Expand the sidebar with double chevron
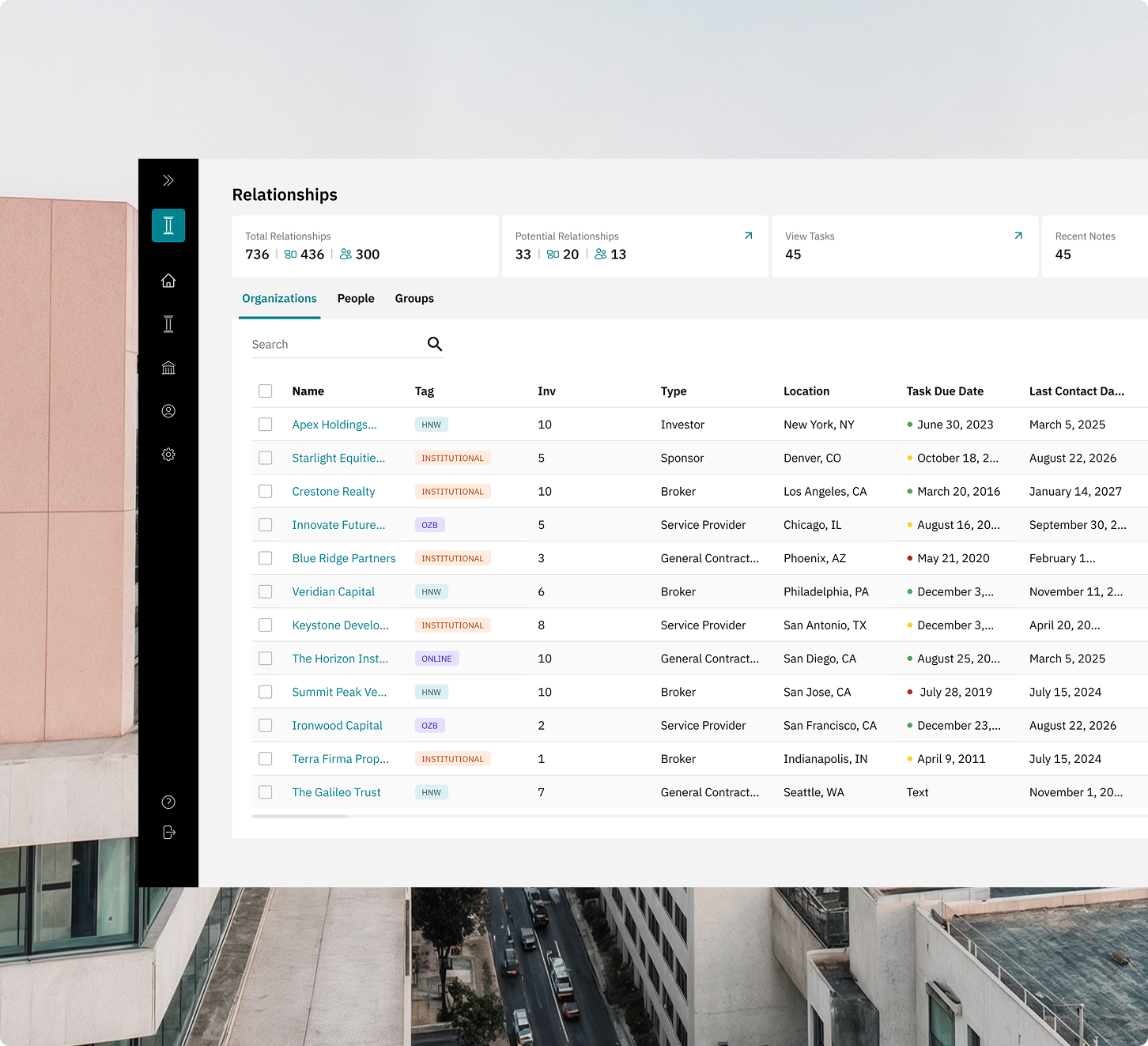 168,180
